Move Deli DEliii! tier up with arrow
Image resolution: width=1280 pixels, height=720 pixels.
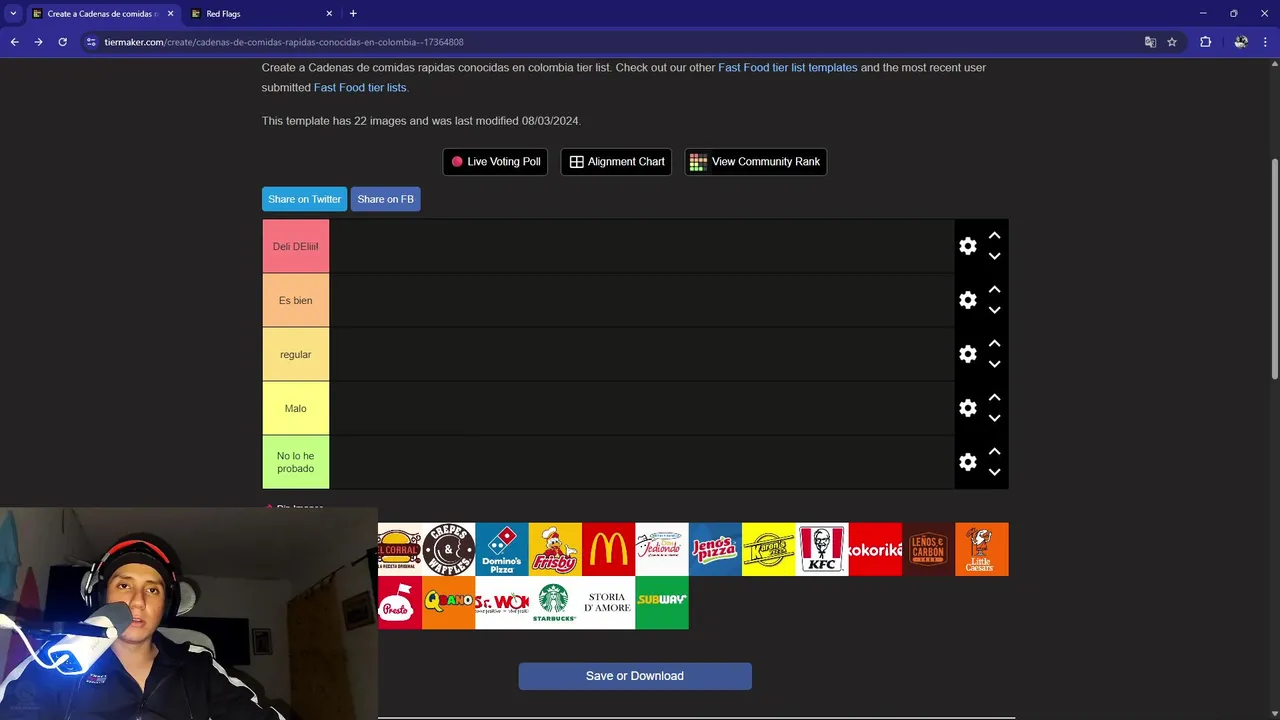click(994, 236)
